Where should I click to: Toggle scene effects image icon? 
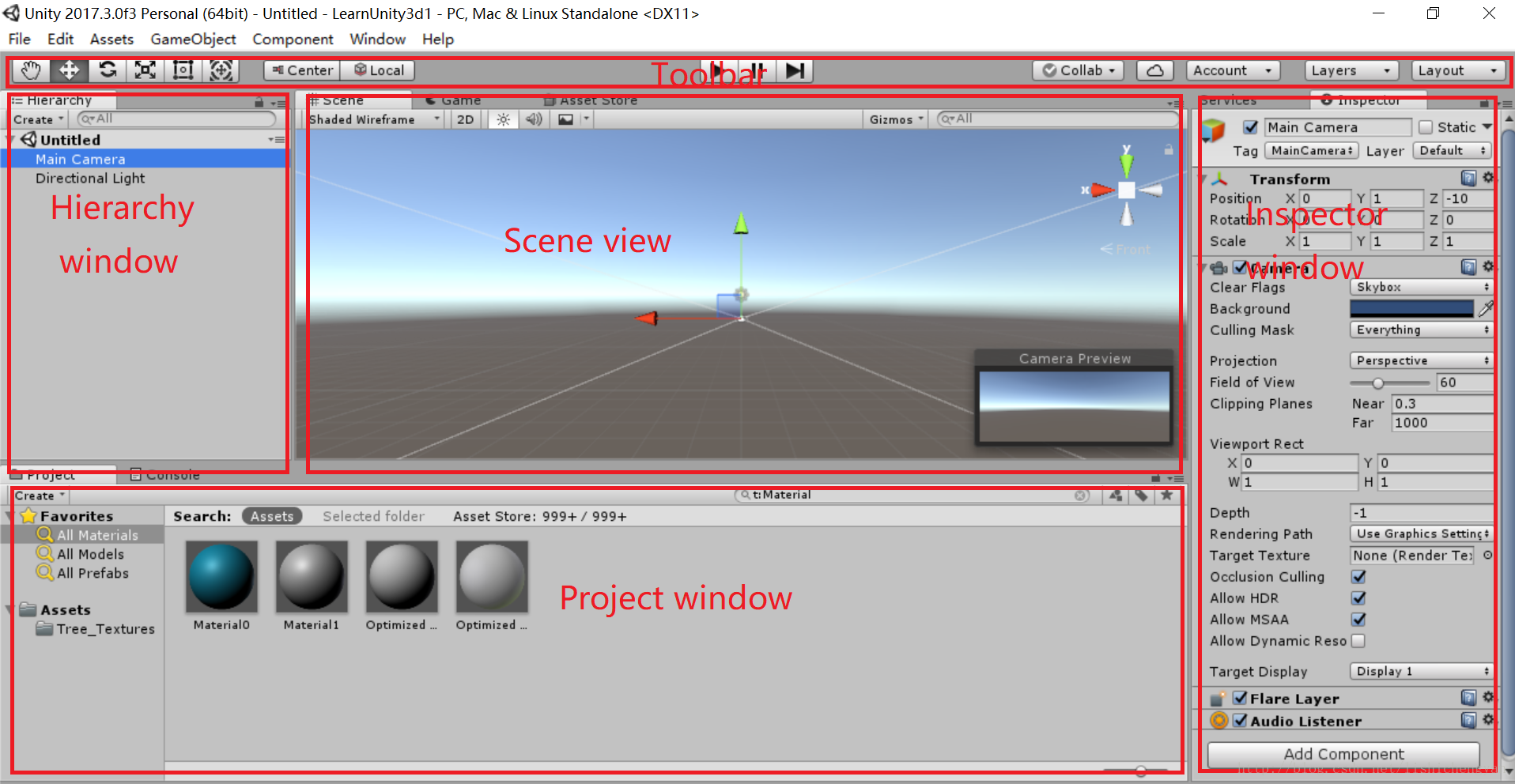click(566, 119)
